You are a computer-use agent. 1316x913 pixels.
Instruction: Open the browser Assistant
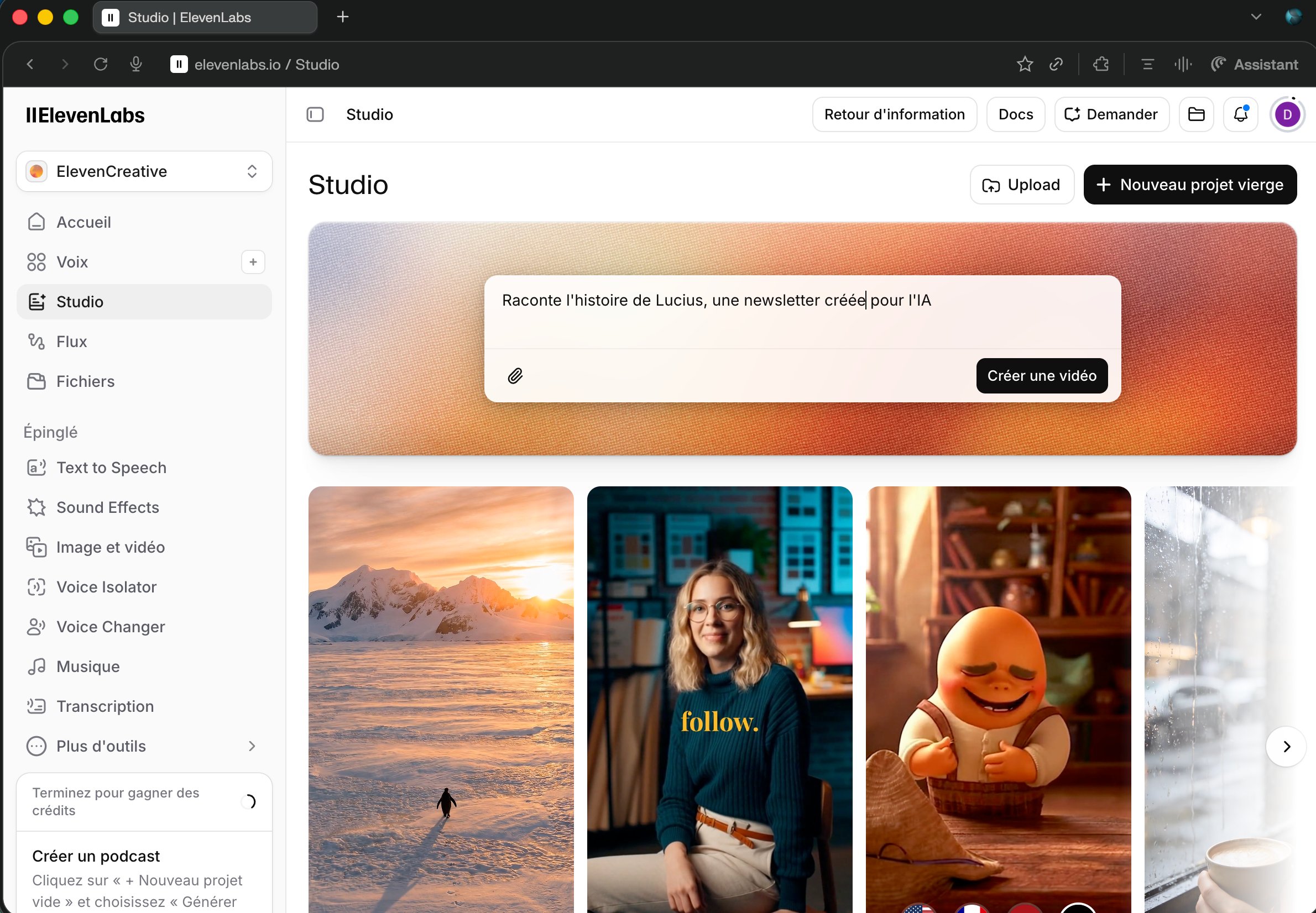click(1255, 65)
